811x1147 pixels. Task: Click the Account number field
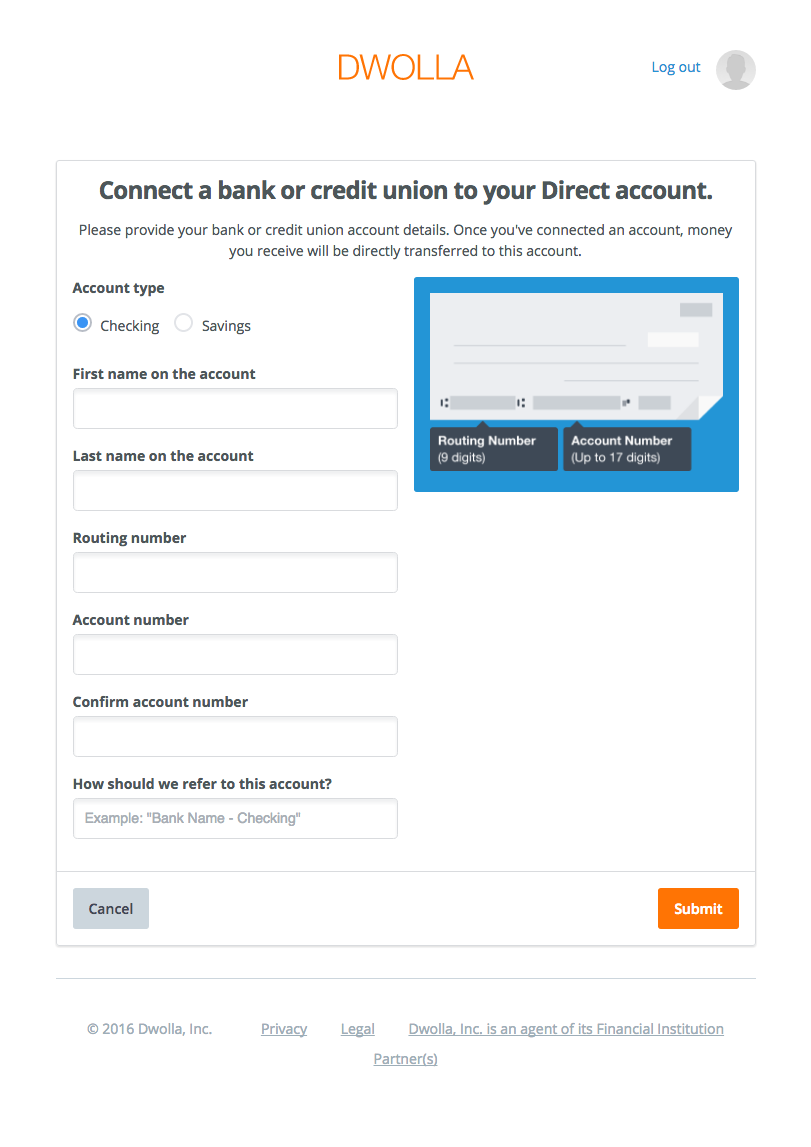click(x=235, y=655)
